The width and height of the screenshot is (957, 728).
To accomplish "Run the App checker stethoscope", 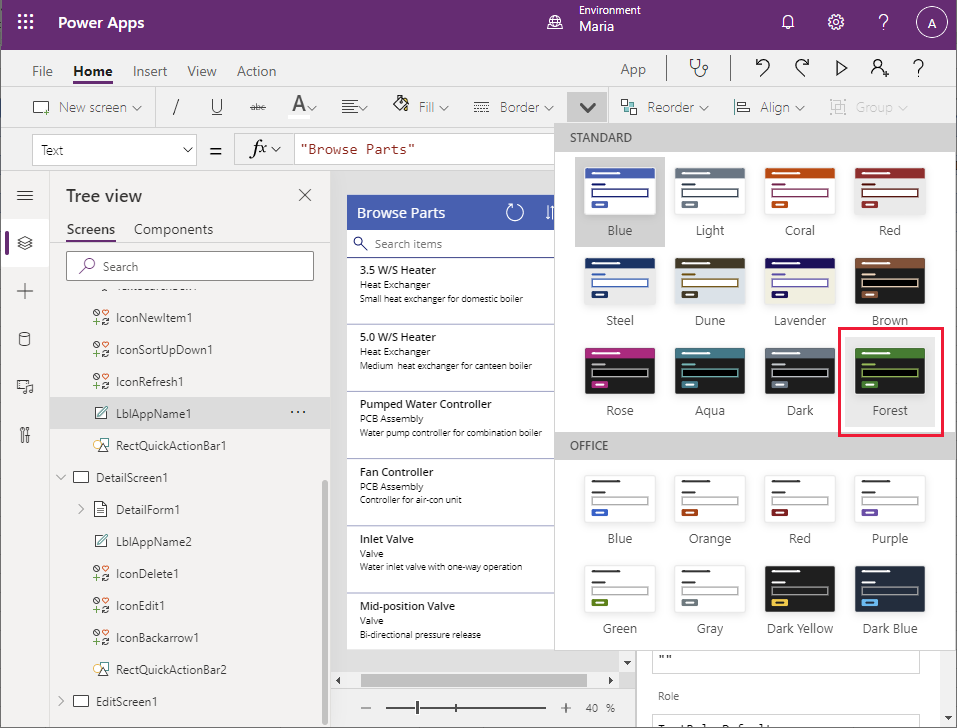I will click(698, 68).
